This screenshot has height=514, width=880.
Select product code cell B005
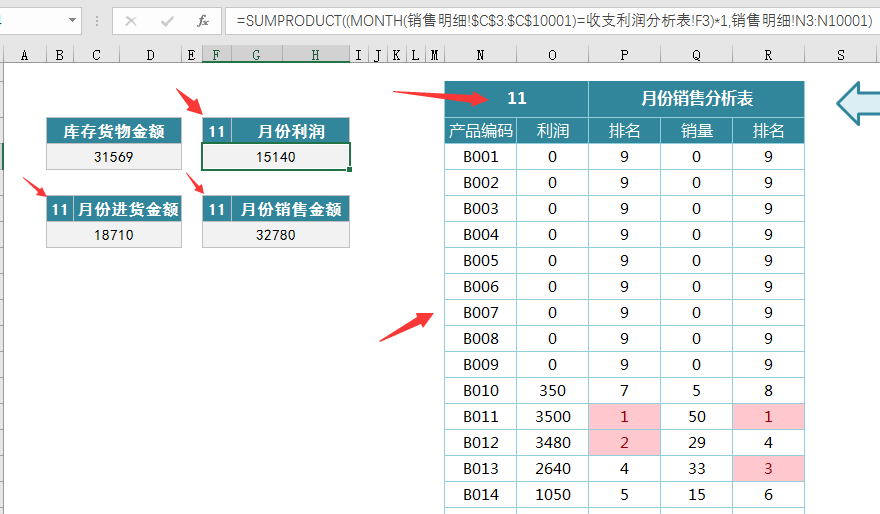pos(480,260)
